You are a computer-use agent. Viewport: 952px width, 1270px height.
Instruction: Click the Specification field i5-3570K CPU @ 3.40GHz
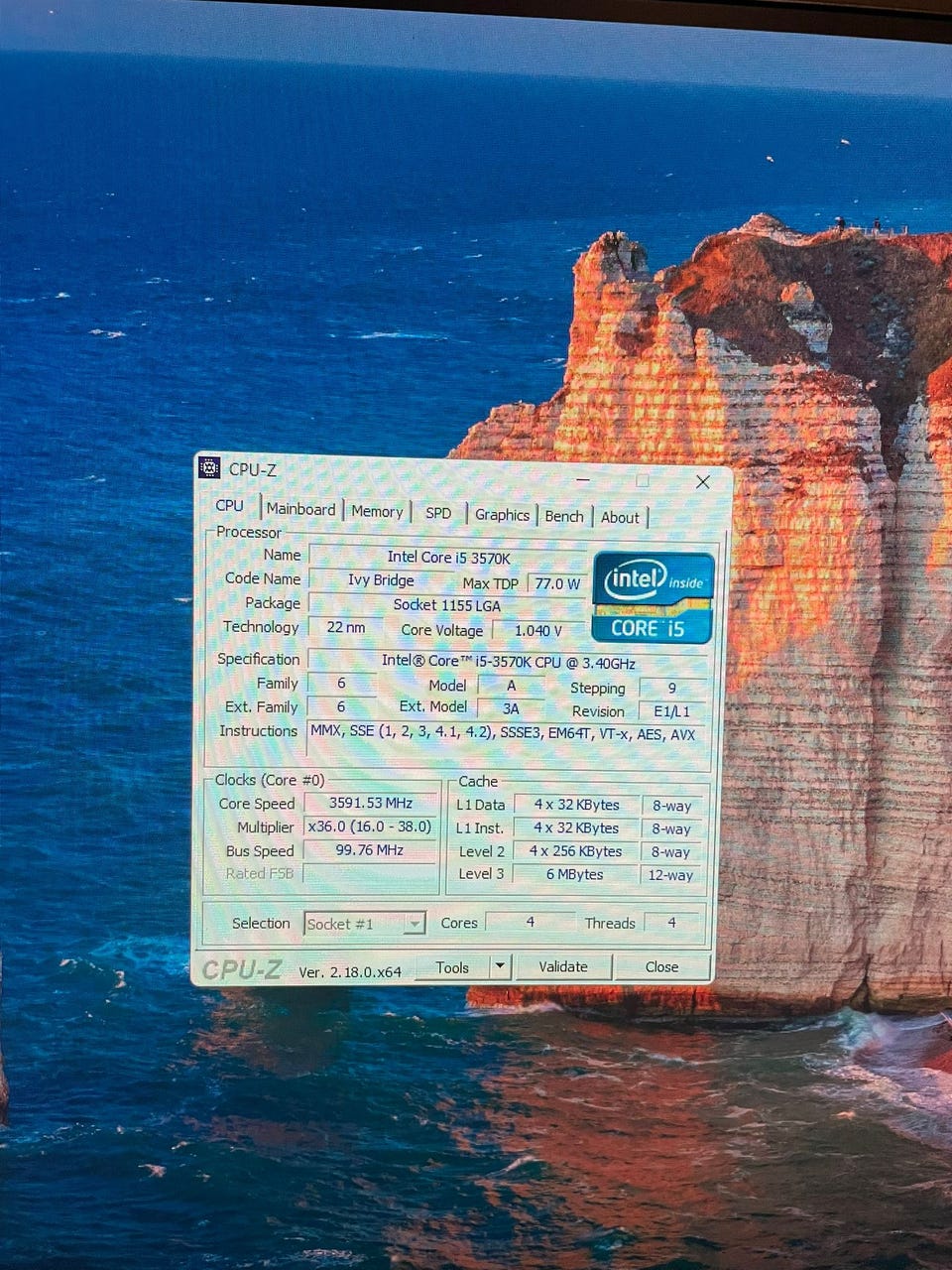tap(509, 661)
